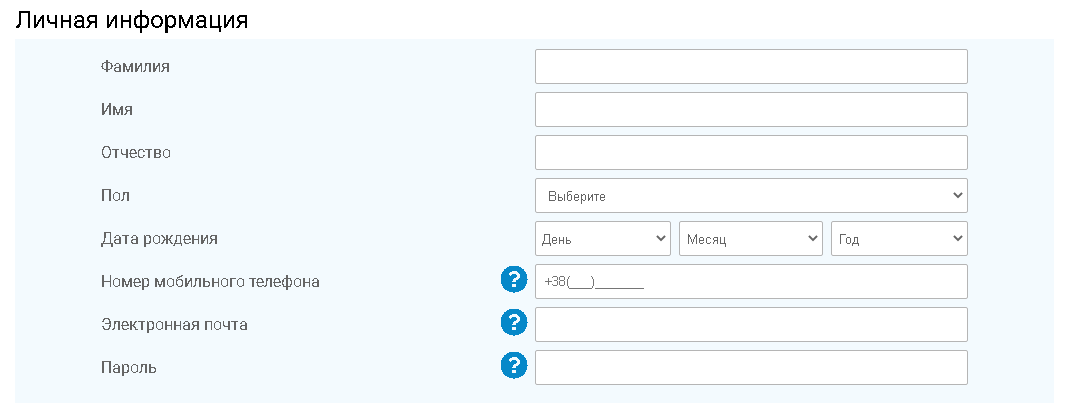
Task: Click the Личная информация heading
Action: pyautogui.click(x=132, y=20)
